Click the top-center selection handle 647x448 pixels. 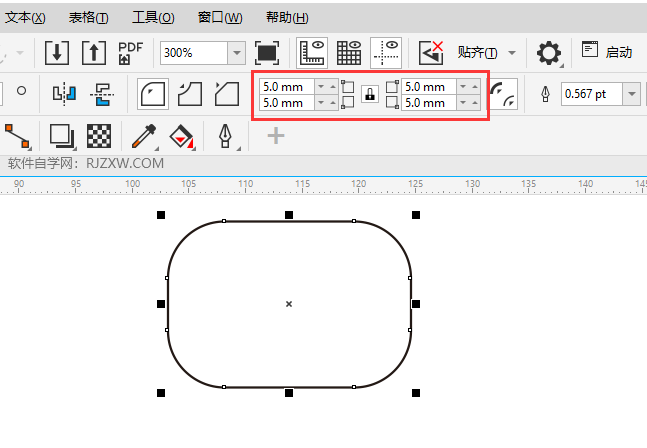pos(289,215)
